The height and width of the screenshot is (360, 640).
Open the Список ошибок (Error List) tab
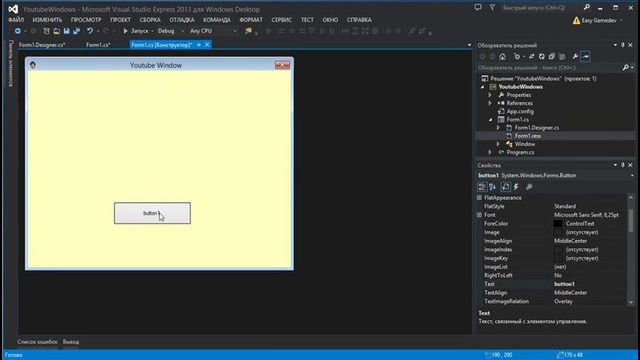[37, 342]
